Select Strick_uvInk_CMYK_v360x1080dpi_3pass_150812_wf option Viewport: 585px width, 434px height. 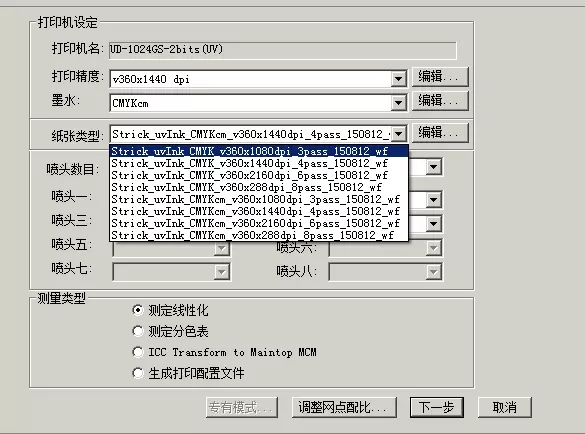[x=259, y=151]
